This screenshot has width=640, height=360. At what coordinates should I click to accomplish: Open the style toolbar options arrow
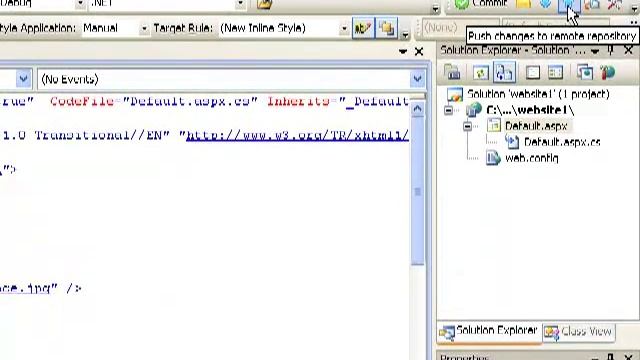405,35
